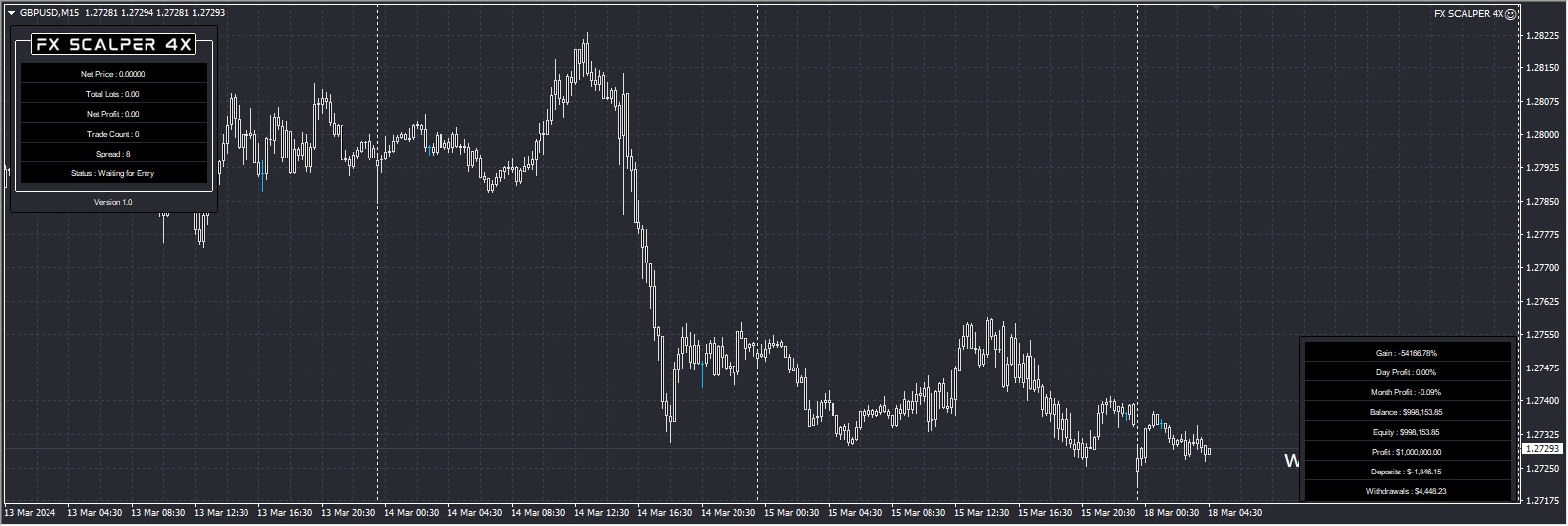1568x526 pixels.
Task: Click the 1.27250 price axis label
Action: pyautogui.click(x=1543, y=468)
